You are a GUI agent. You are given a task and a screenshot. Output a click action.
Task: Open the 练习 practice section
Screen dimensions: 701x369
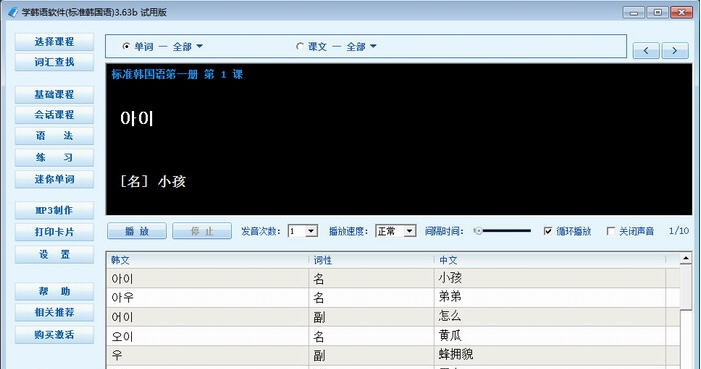tap(54, 158)
